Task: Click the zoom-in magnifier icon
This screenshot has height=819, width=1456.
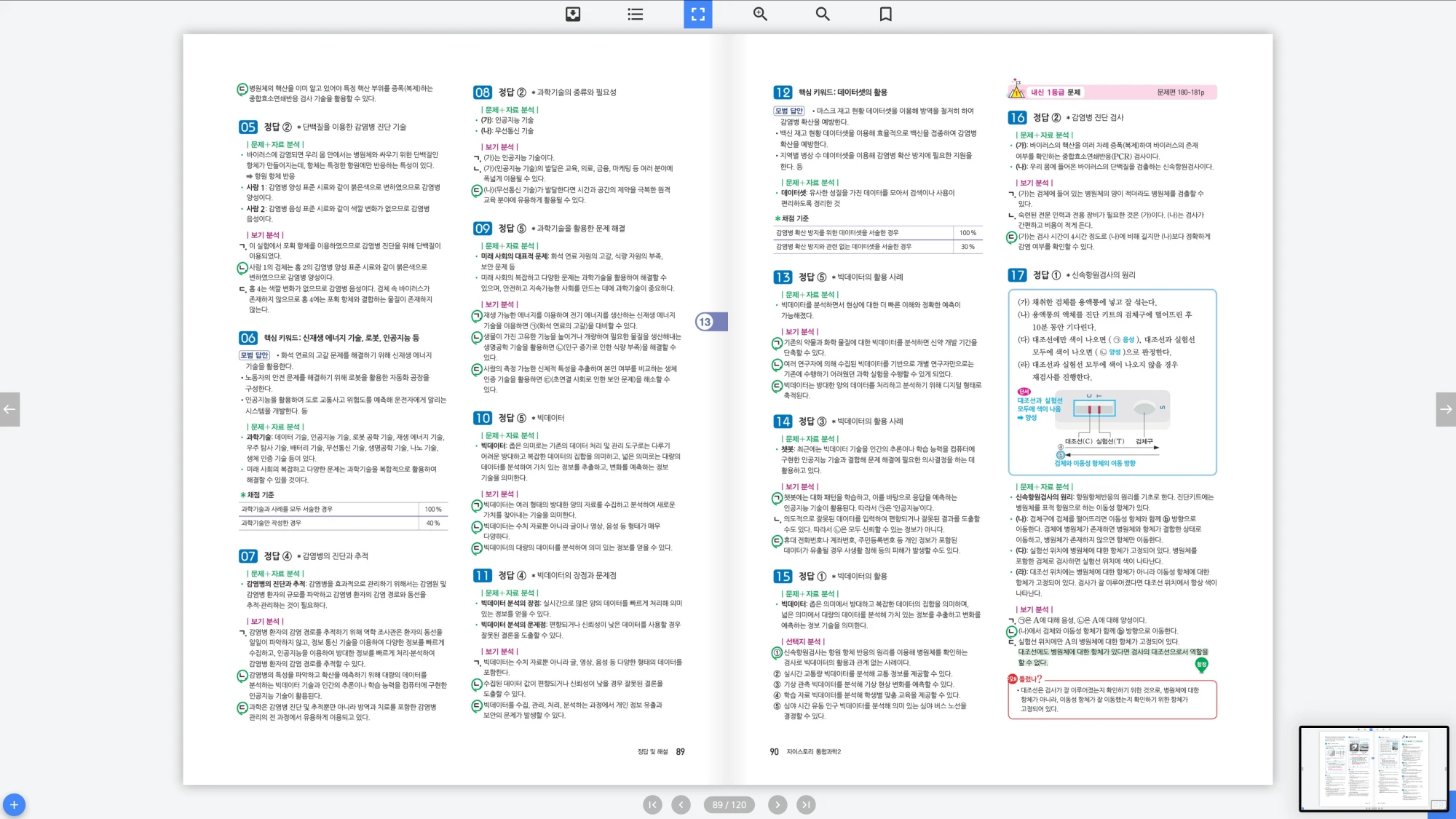Action: point(760,14)
